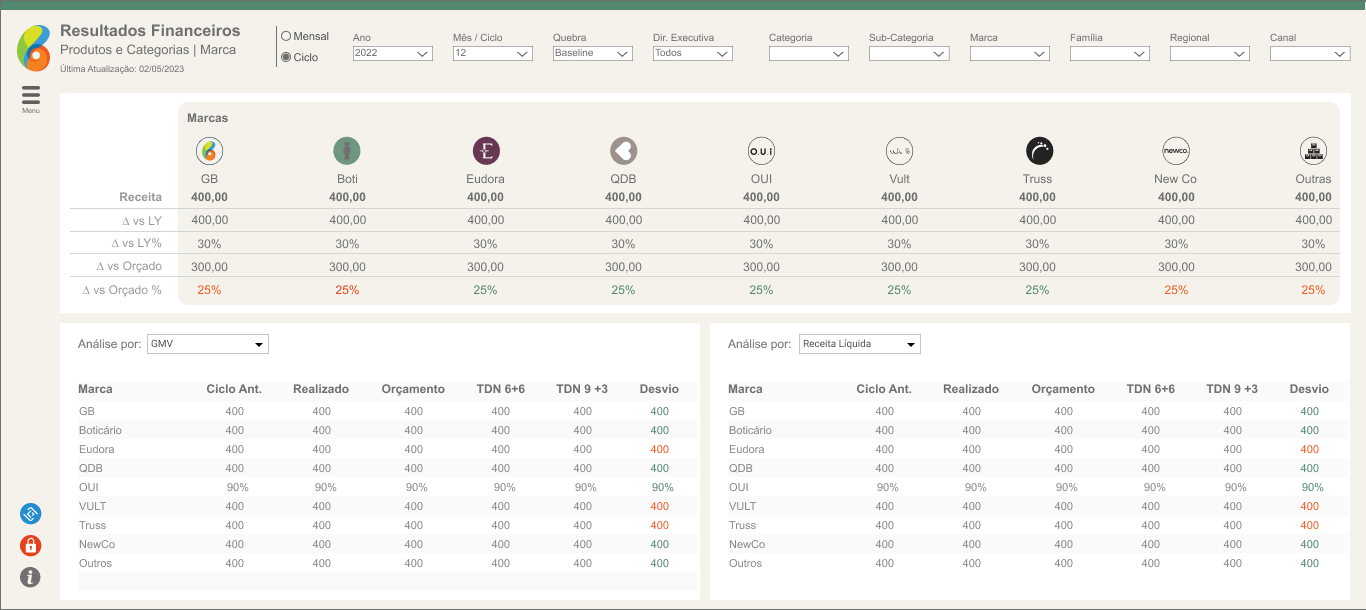Click the gray info icon
The image size is (1366, 610).
[31, 577]
